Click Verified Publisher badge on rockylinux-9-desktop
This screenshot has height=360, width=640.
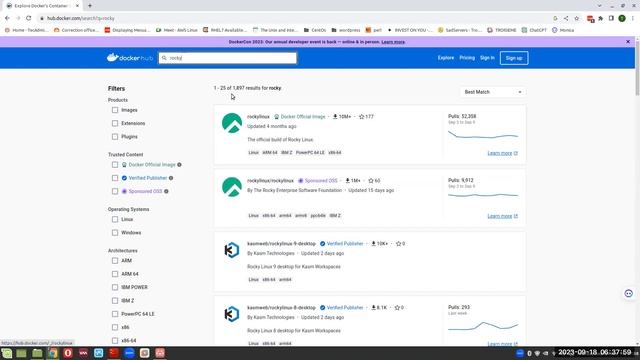[x=342, y=244]
